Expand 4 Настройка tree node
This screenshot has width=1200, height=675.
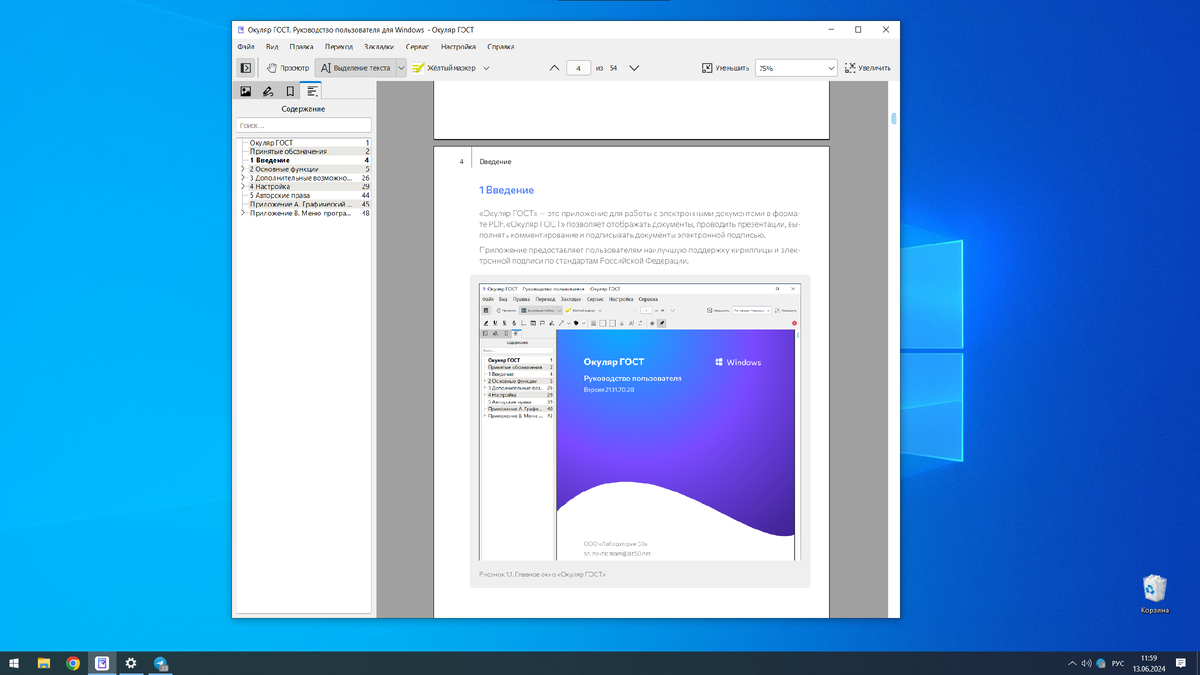click(243, 187)
